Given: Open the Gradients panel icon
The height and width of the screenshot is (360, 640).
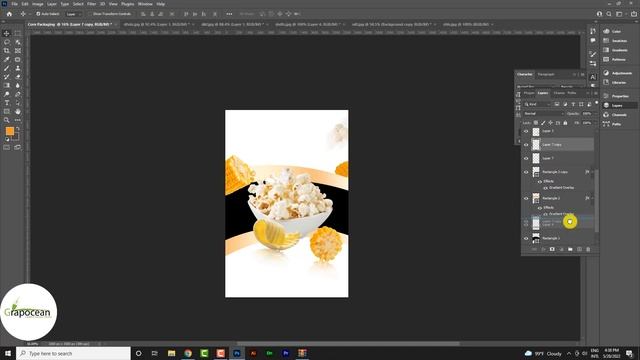Looking at the screenshot, I should pyautogui.click(x=606, y=50).
